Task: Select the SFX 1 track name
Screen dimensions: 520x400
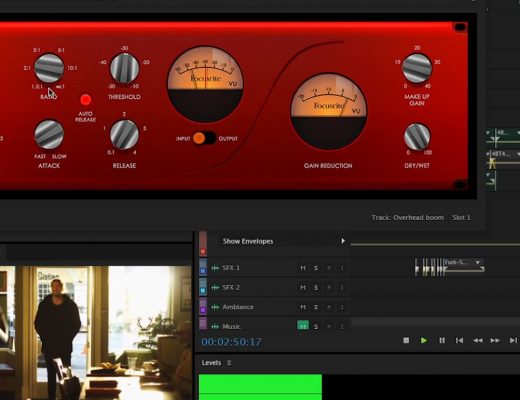Action: (x=231, y=268)
